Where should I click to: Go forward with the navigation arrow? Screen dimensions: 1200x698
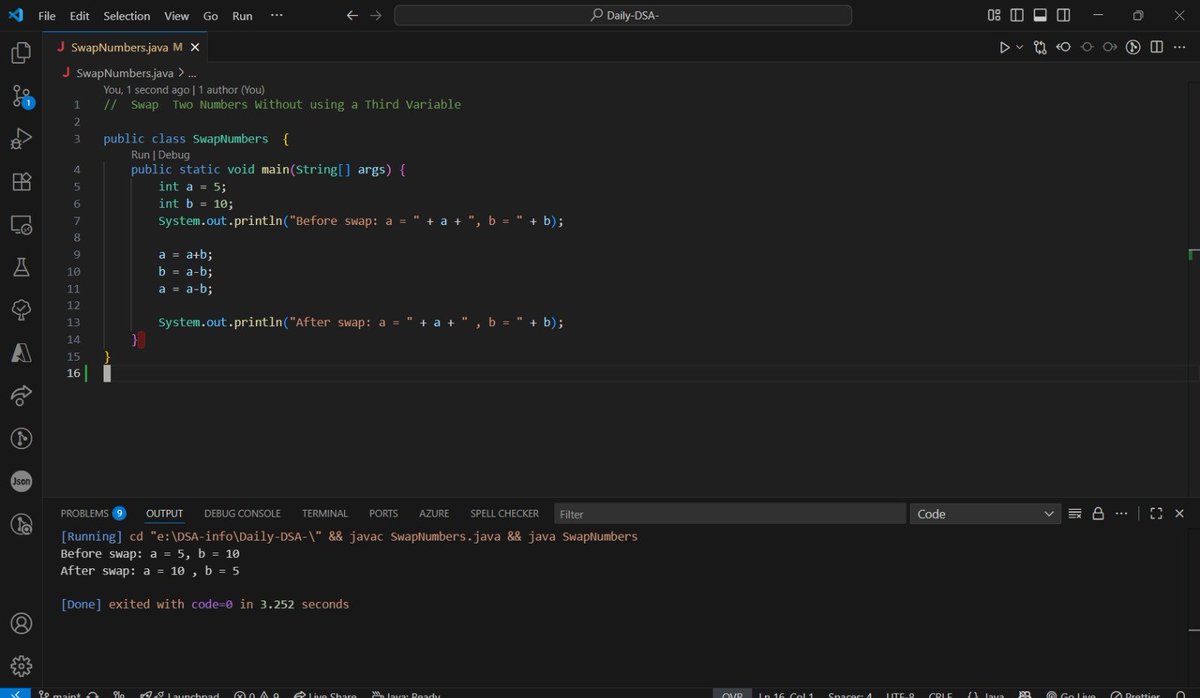click(375, 16)
